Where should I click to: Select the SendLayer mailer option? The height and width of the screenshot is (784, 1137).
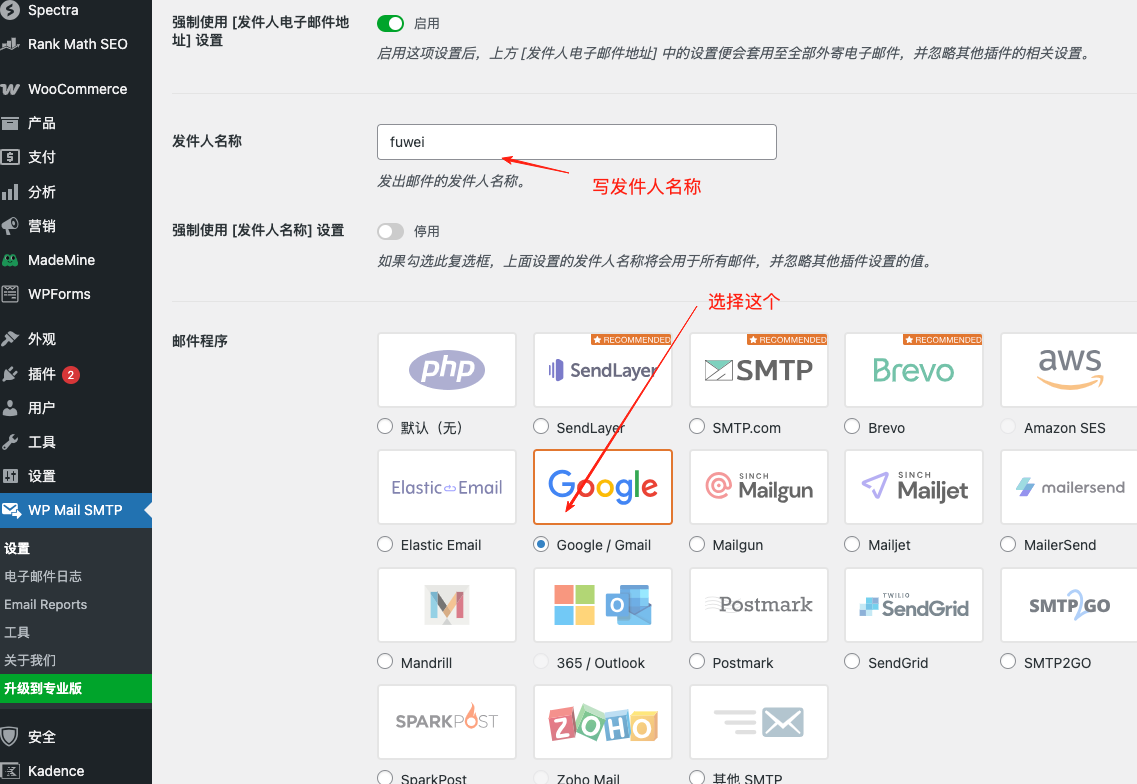click(540, 425)
